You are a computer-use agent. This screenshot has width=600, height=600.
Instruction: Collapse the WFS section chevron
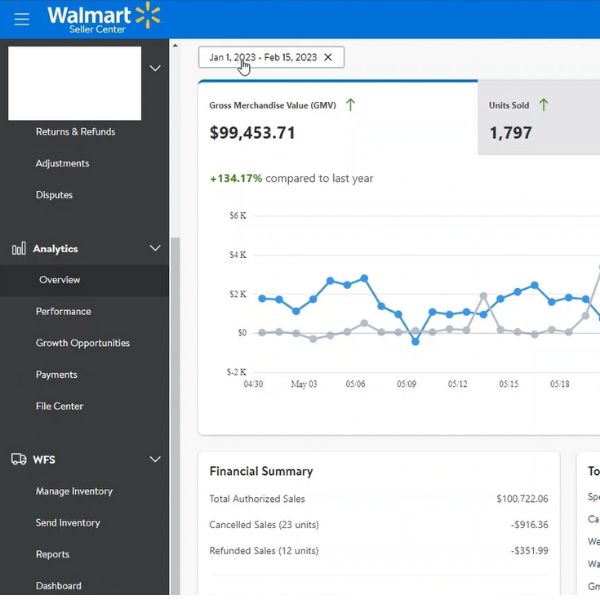[x=155, y=459]
